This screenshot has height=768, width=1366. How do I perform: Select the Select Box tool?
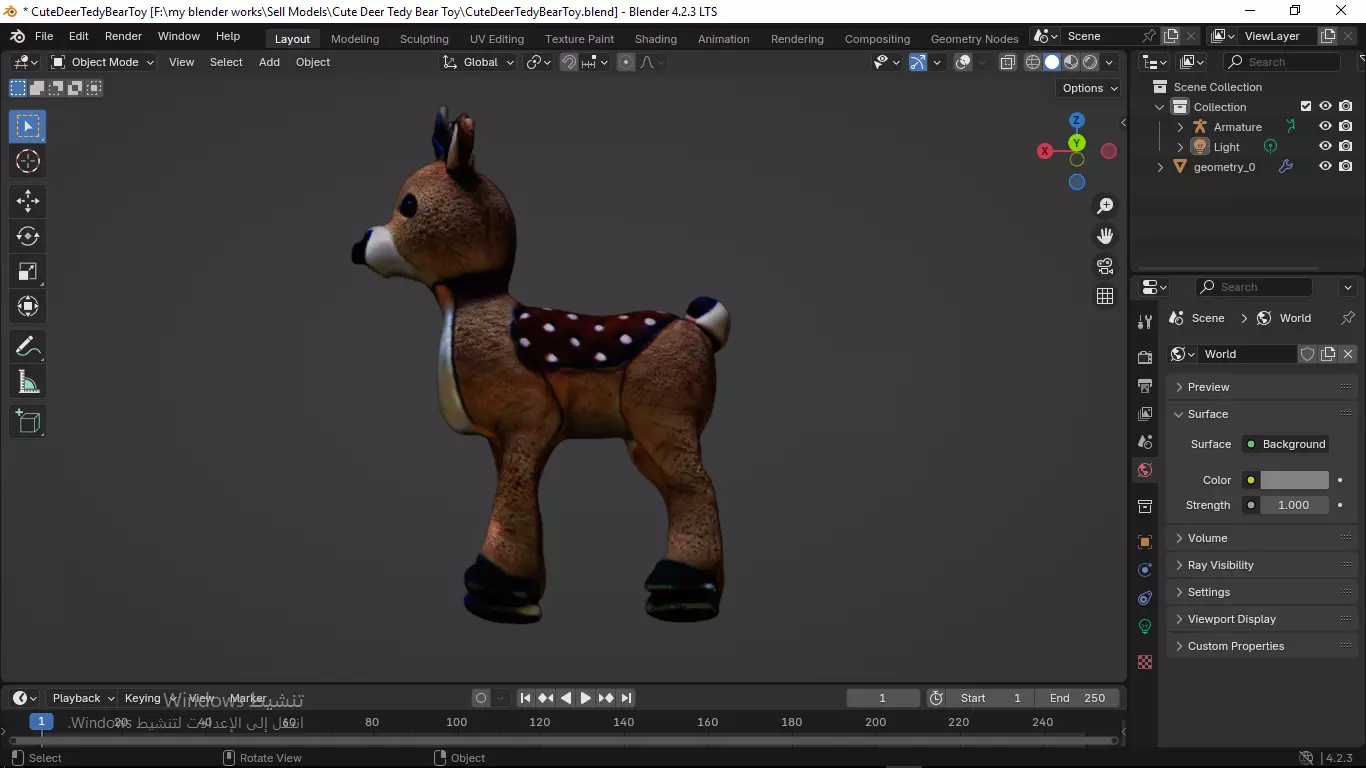click(x=28, y=126)
